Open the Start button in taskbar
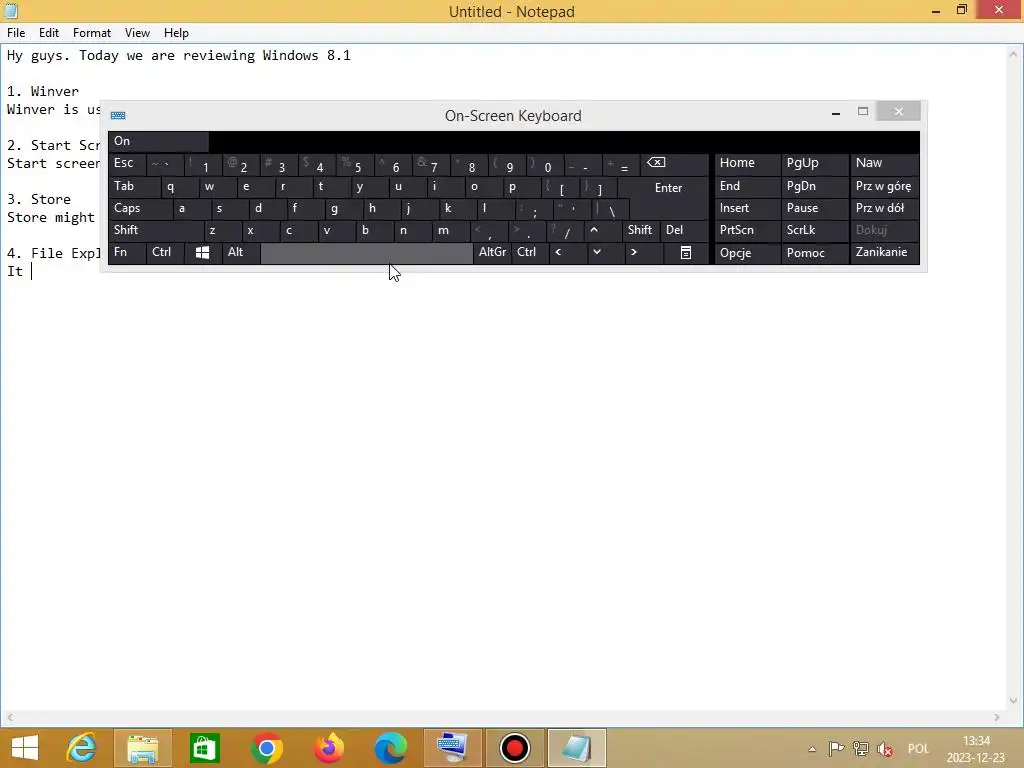The width and height of the screenshot is (1024, 768). 25,748
